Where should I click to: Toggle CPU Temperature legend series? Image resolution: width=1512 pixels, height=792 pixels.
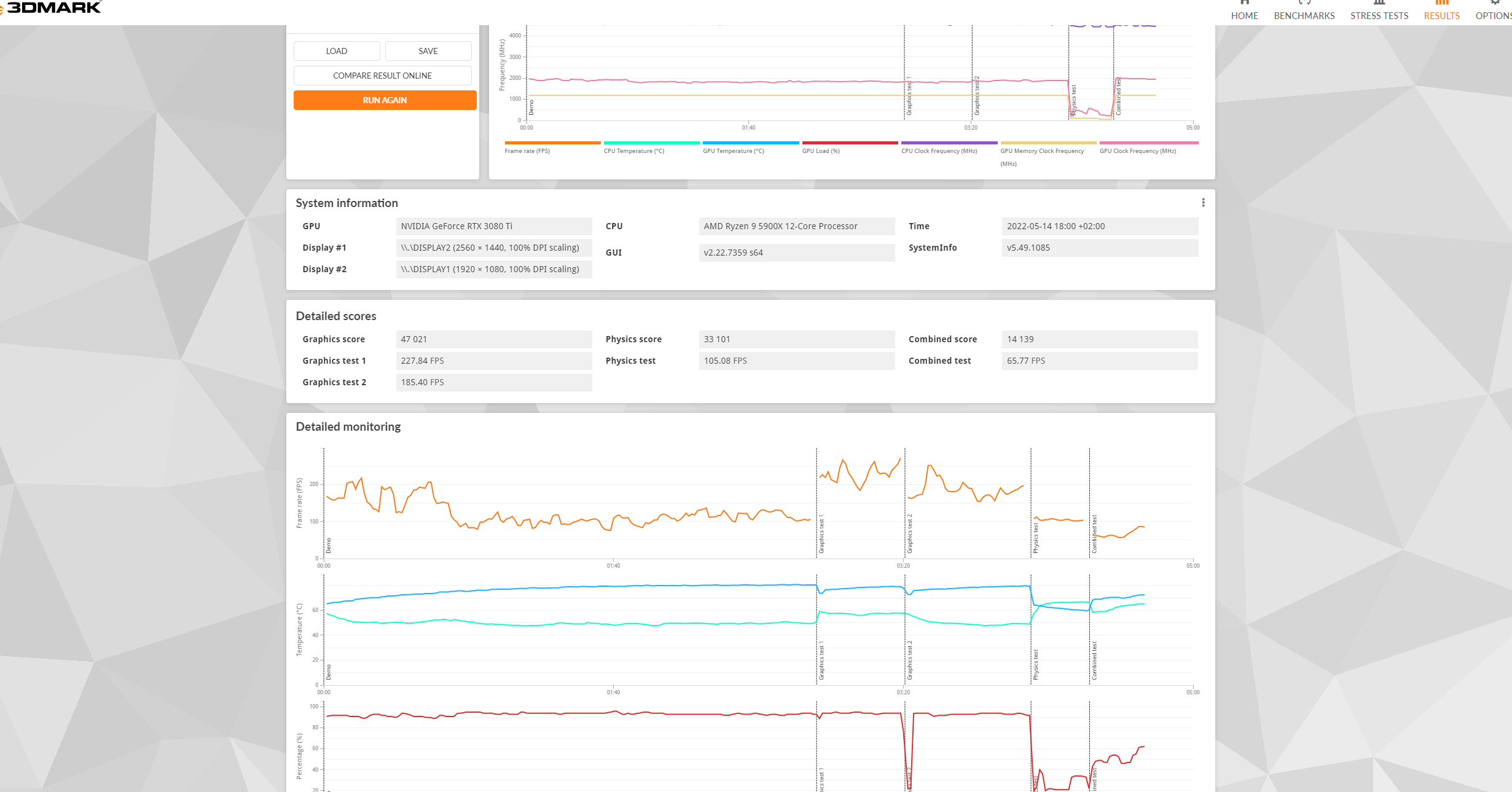point(633,151)
